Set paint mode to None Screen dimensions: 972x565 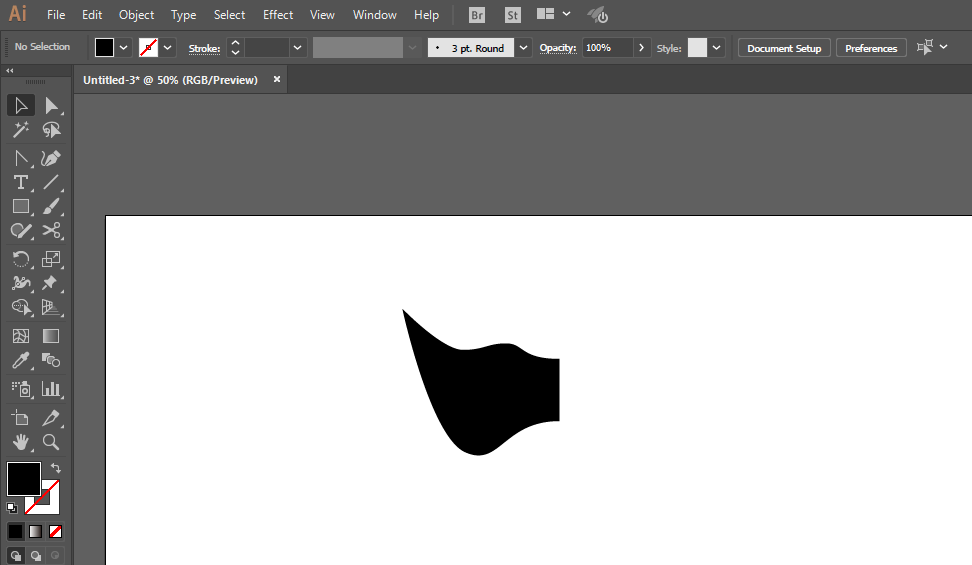(56, 531)
